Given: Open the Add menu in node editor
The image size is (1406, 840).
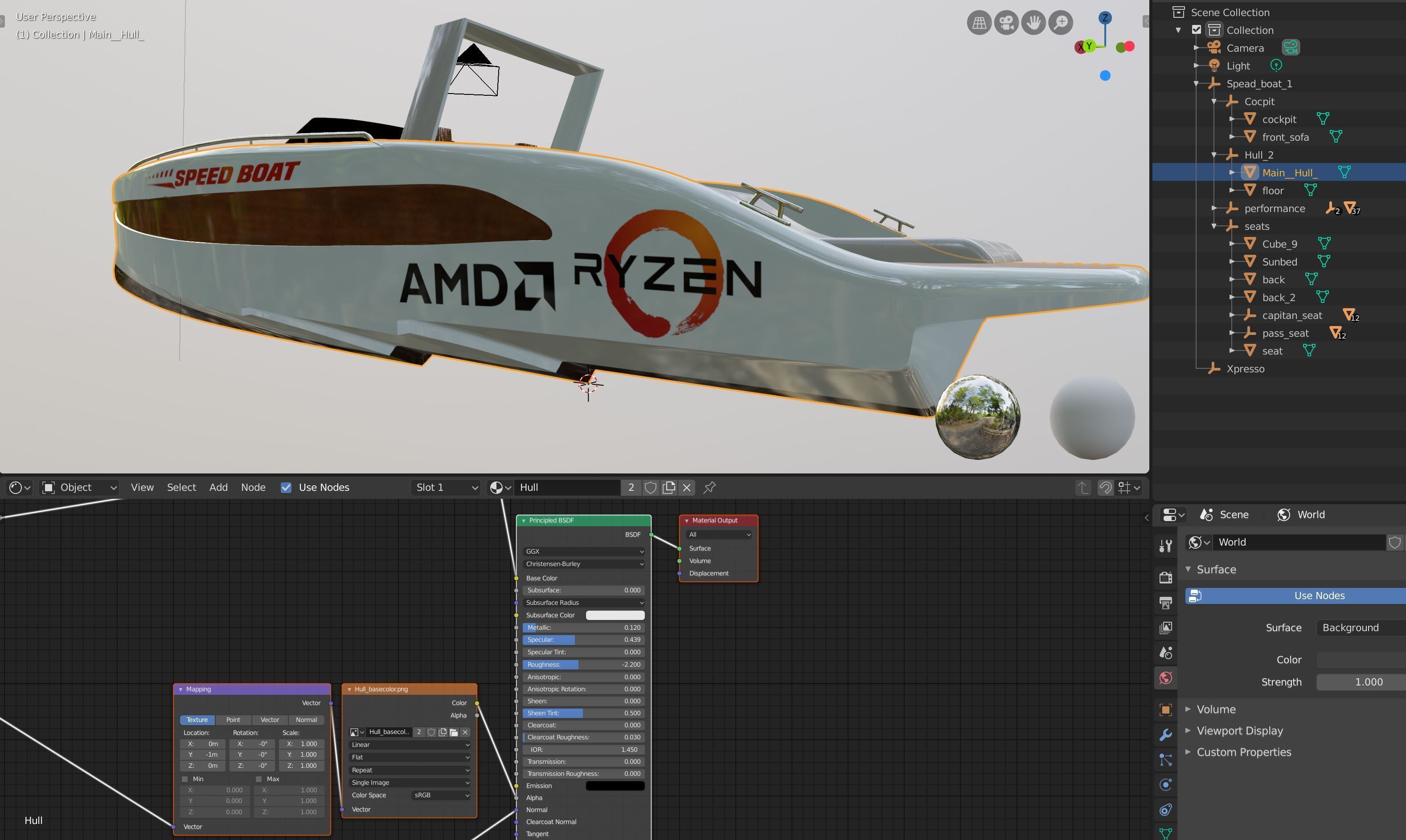Looking at the screenshot, I should (x=218, y=487).
